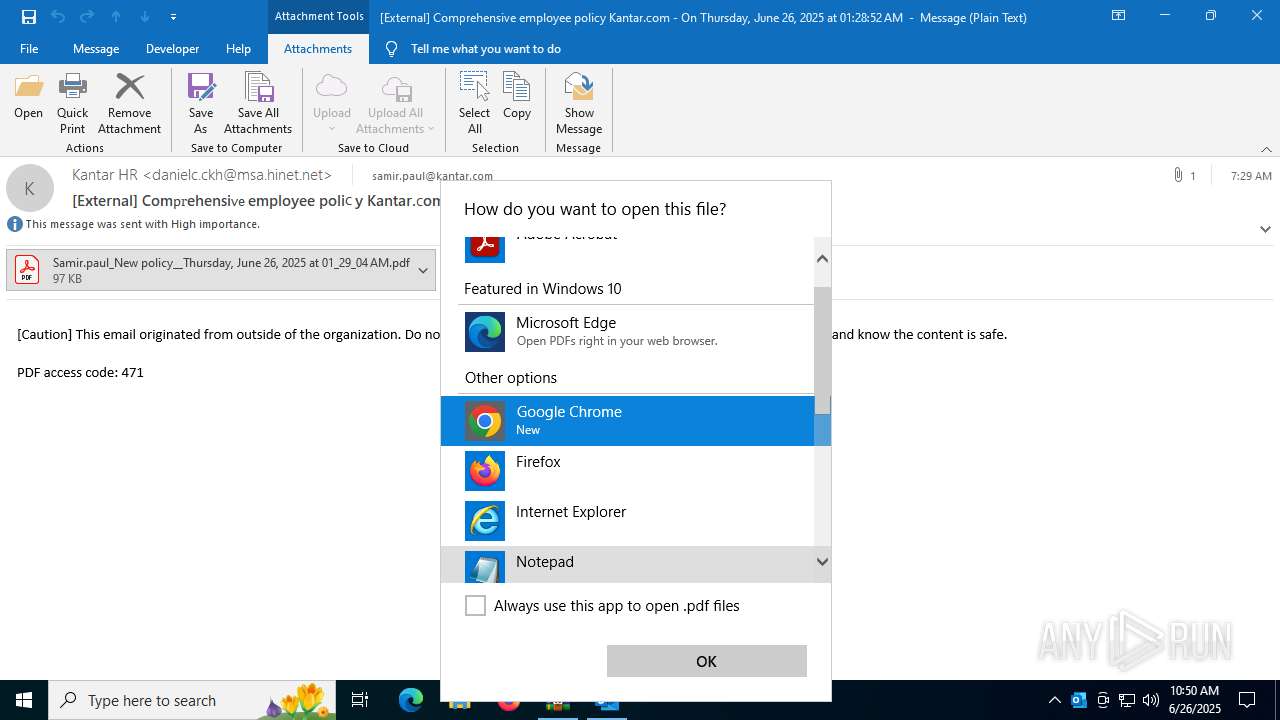Click Select All in Selection group

coord(474,104)
